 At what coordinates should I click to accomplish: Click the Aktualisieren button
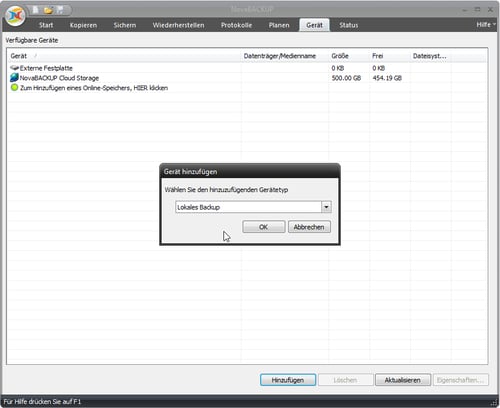[x=403, y=380]
